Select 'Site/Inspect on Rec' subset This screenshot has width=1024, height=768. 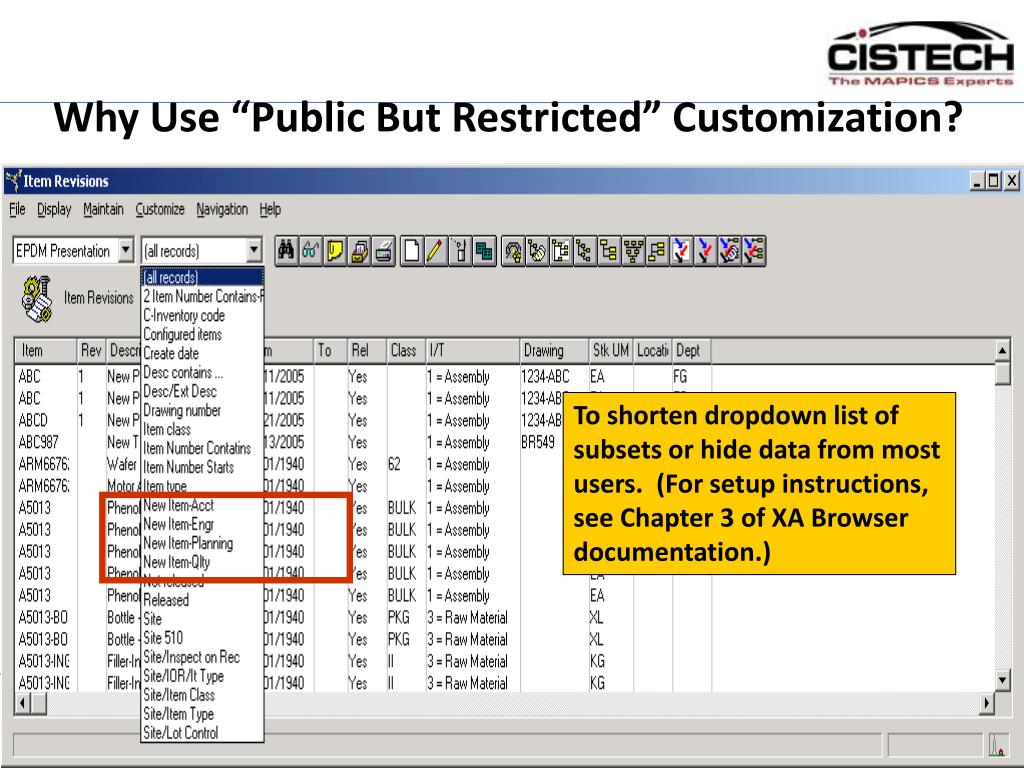(202, 657)
